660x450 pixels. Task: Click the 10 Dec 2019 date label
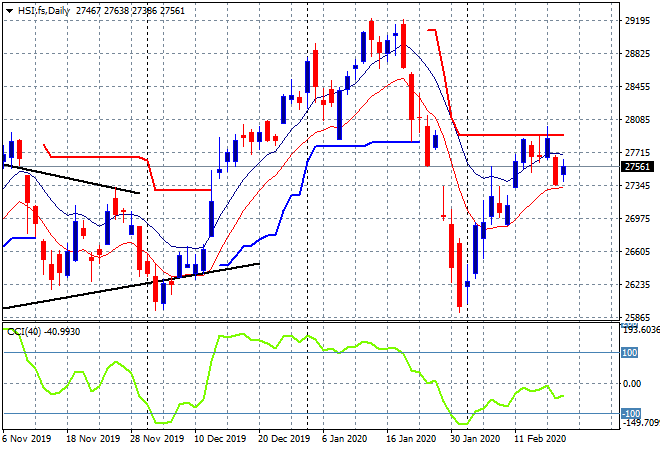[220, 439]
